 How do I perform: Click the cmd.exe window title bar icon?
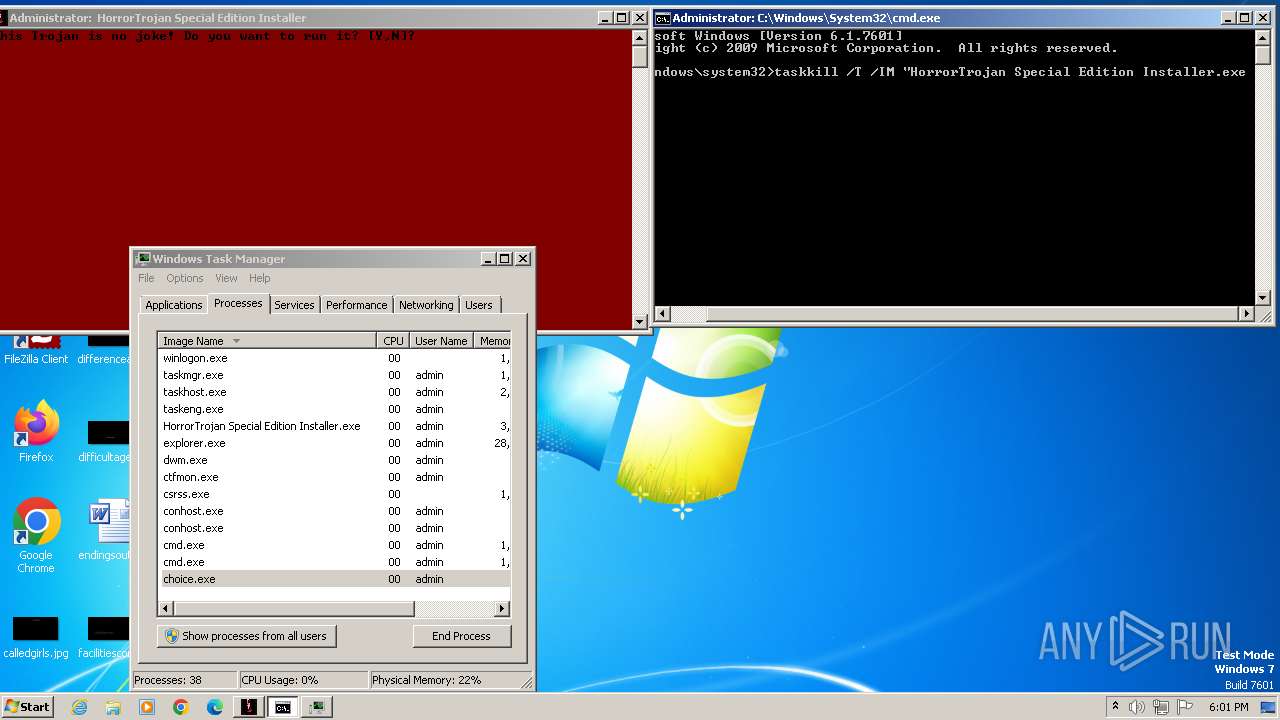[x=662, y=18]
